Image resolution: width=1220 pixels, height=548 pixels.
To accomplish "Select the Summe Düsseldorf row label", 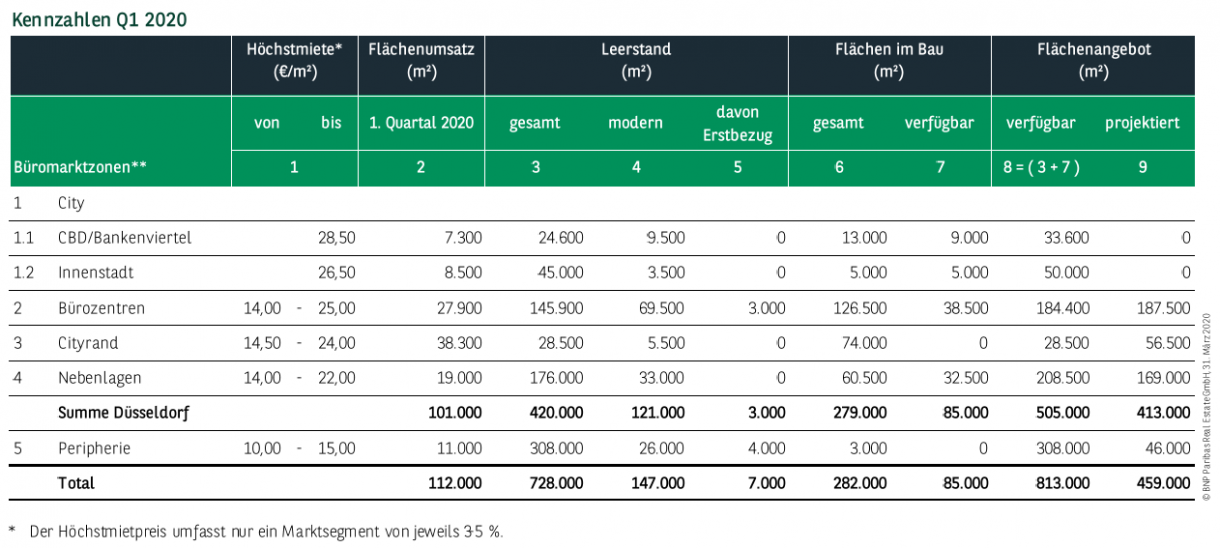I will [124, 412].
